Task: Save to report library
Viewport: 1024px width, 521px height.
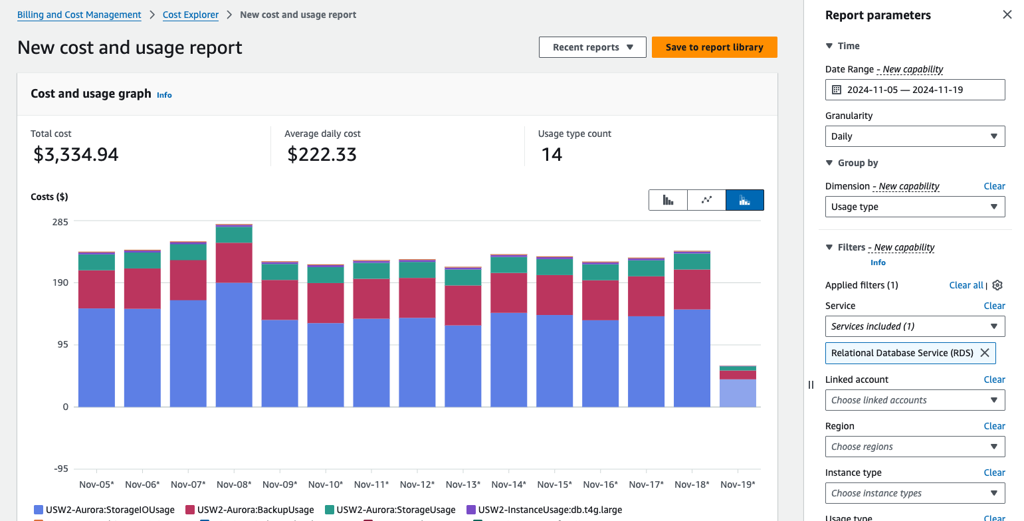Action: (x=714, y=47)
